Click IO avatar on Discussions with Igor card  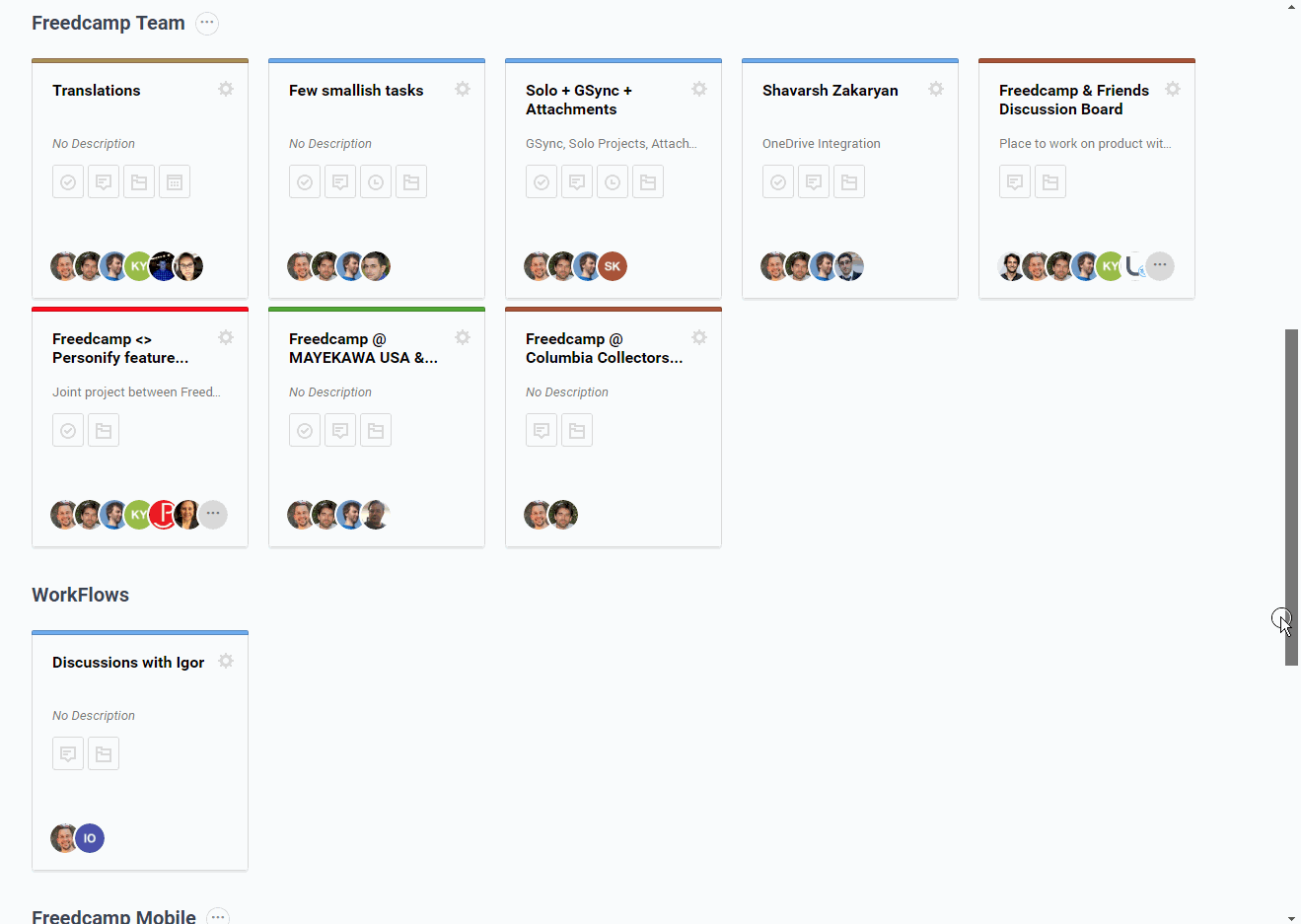(x=90, y=838)
